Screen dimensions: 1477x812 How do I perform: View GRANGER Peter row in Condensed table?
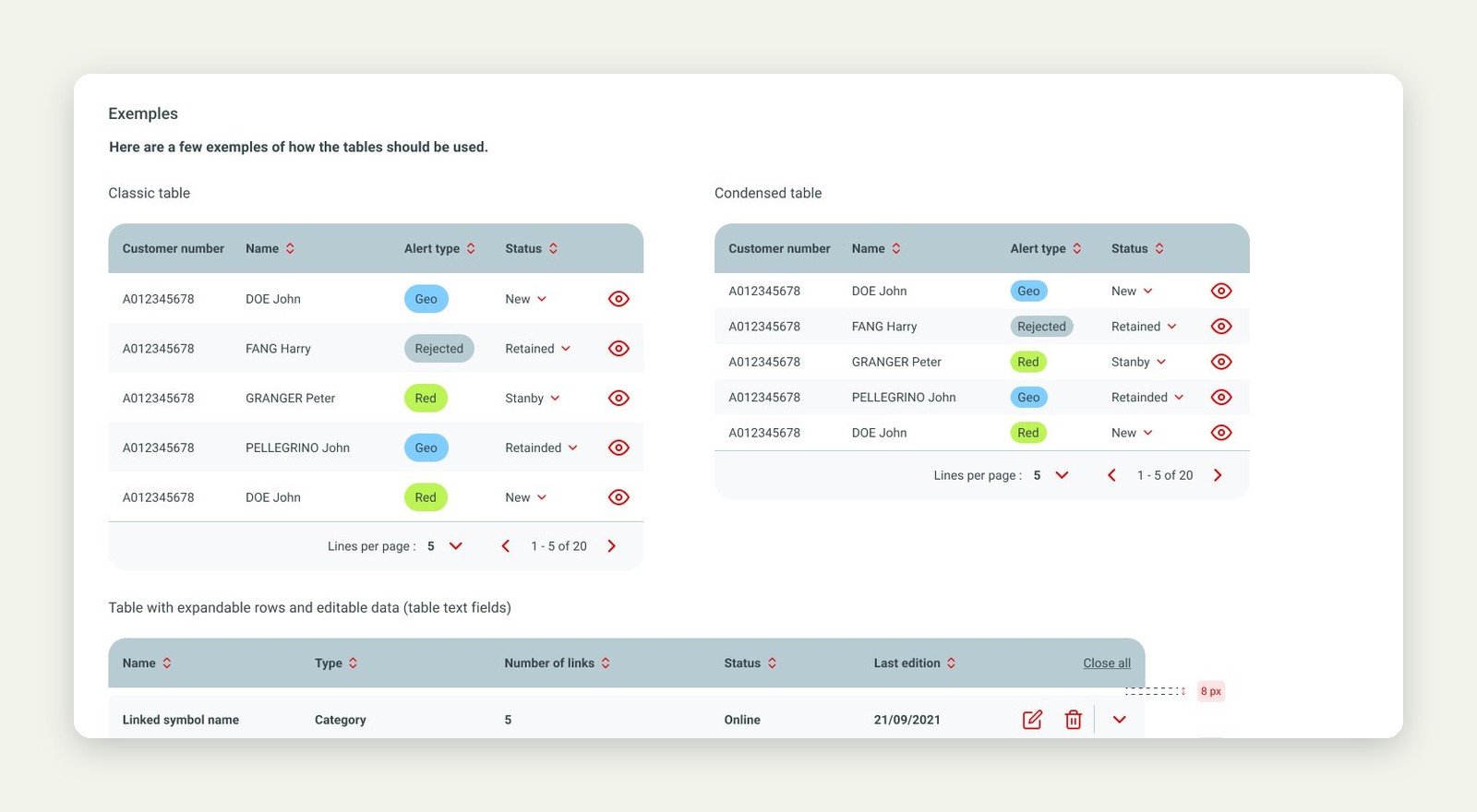(1221, 362)
